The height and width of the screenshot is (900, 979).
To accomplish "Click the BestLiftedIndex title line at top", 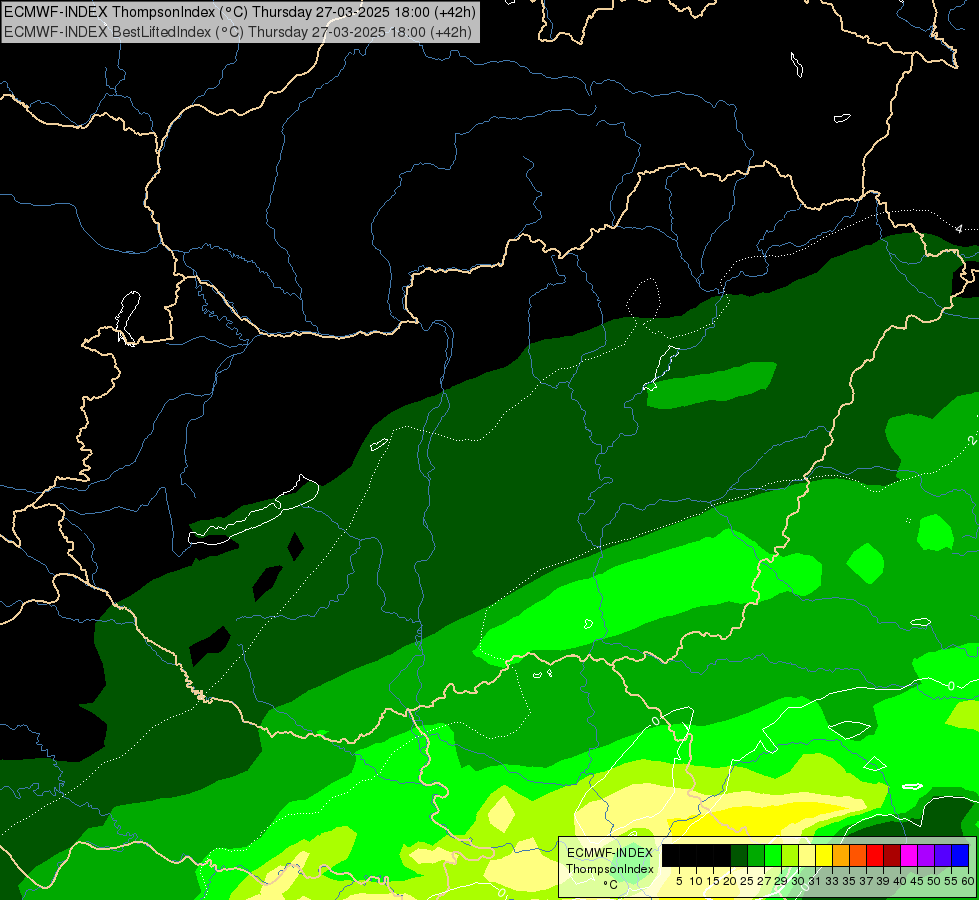I will pyautogui.click(x=238, y=32).
